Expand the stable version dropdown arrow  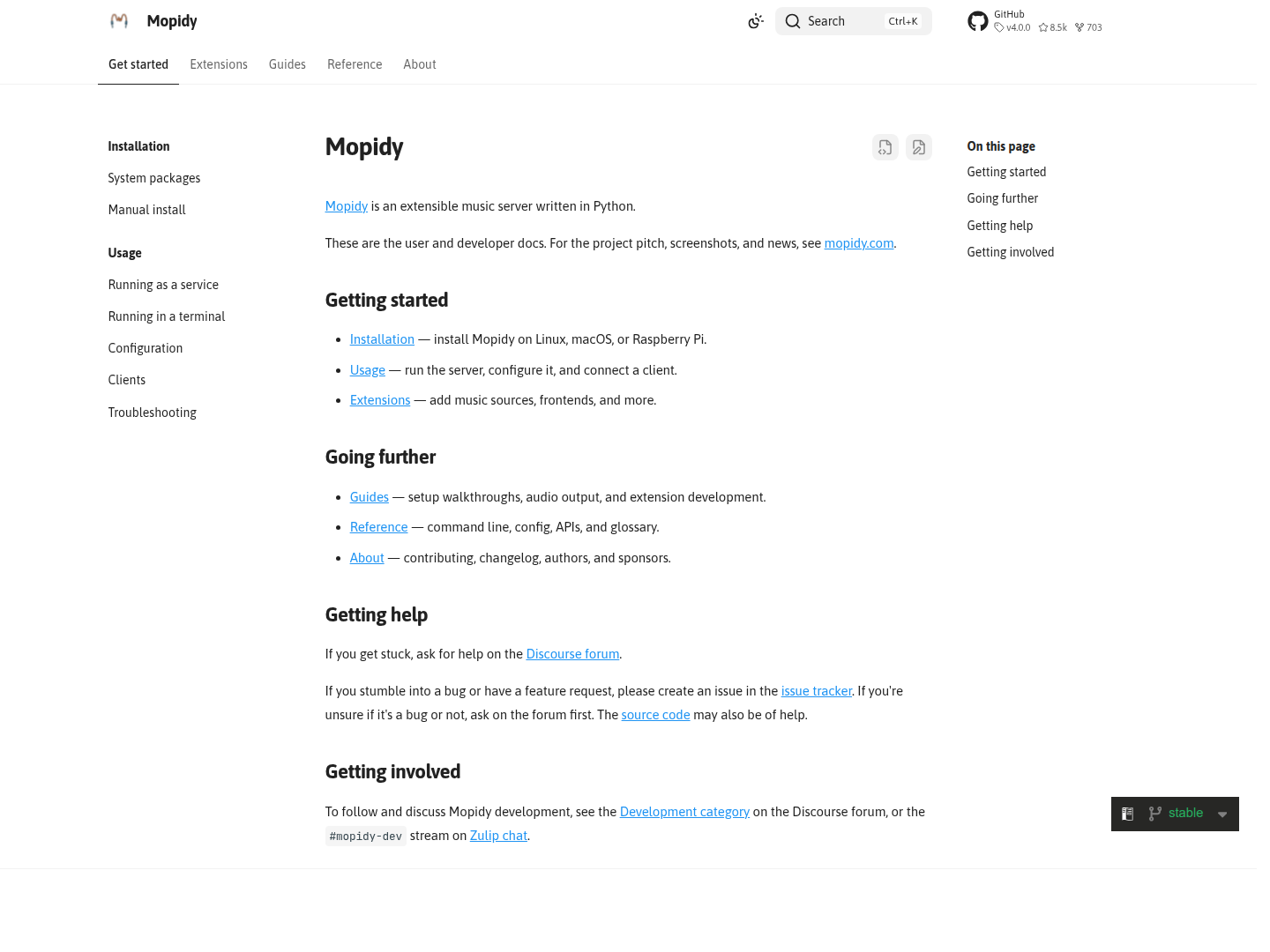coord(1222,814)
